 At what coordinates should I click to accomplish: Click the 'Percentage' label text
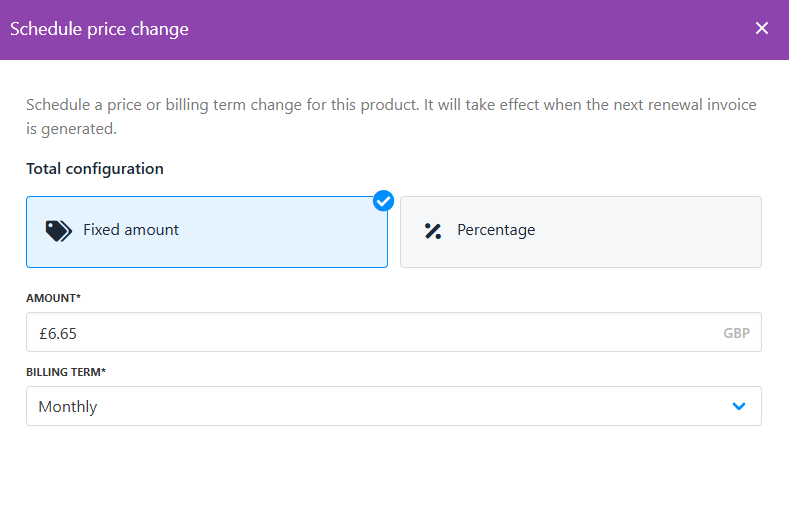[496, 230]
